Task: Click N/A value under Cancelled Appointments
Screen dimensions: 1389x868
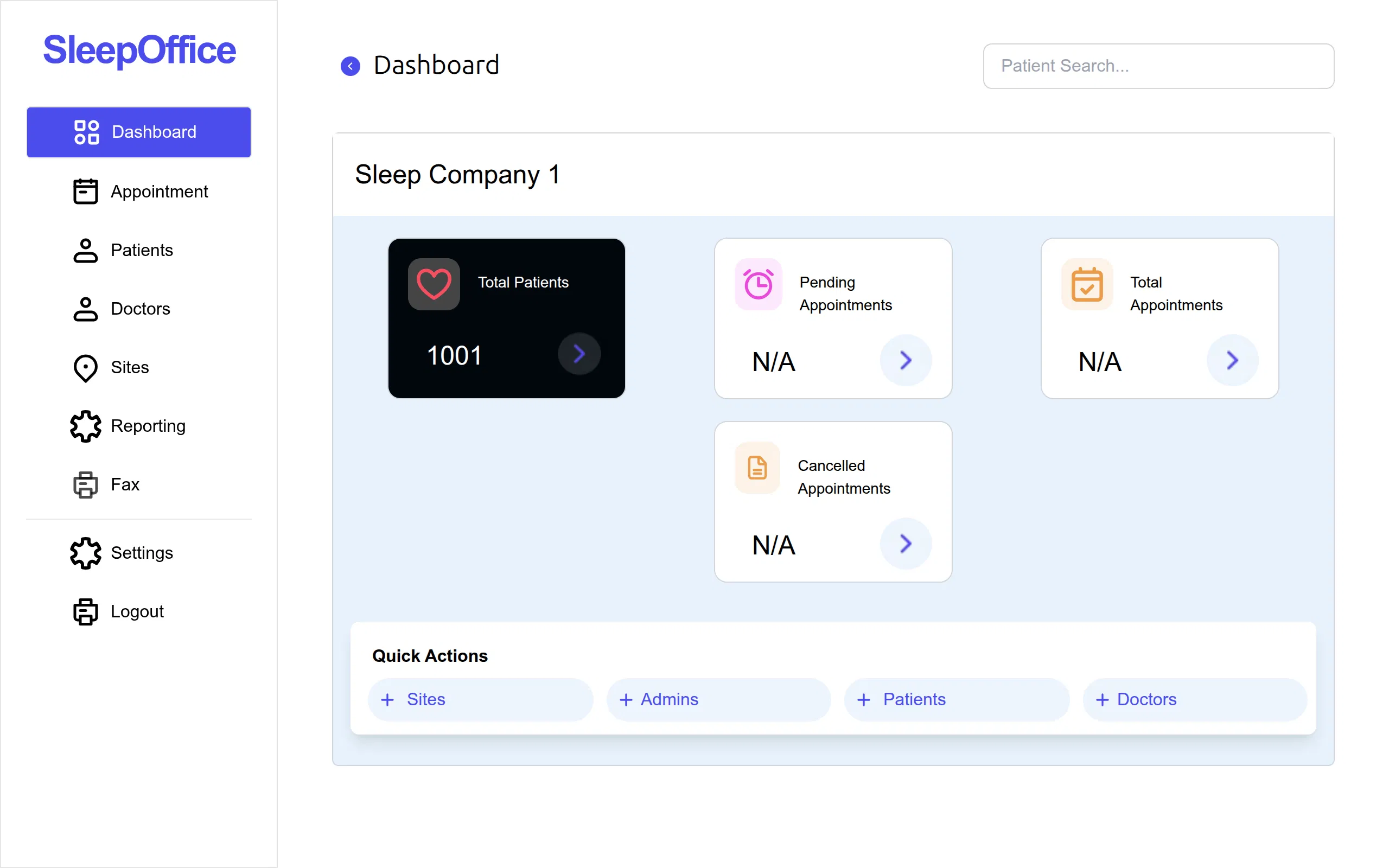Action: click(774, 545)
